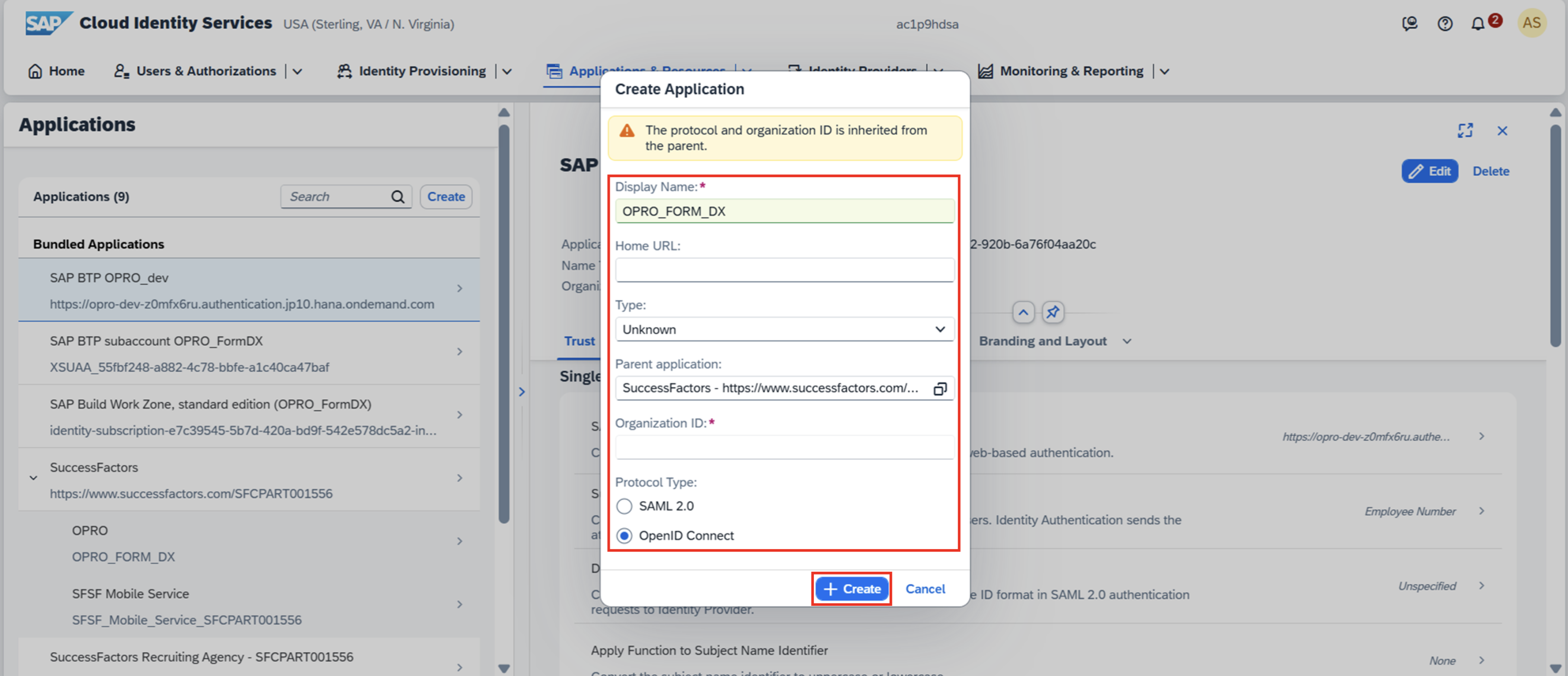Viewport: 1568px width, 676px height.
Task: Cancel the Create Application dialog
Action: click(x=925, y=589)
